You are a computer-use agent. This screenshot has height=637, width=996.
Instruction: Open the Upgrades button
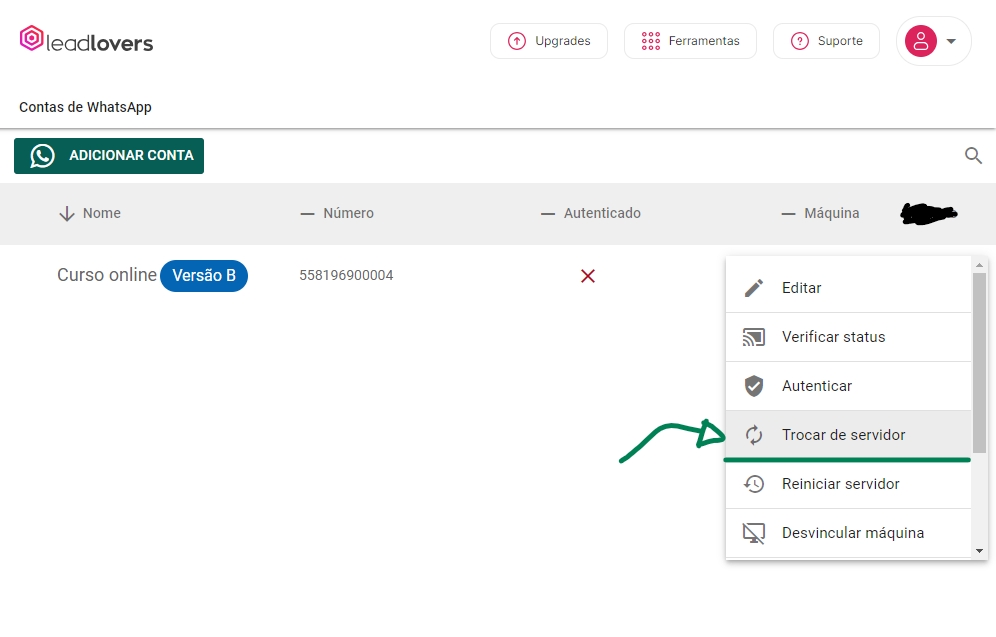(x=549, y=41)
